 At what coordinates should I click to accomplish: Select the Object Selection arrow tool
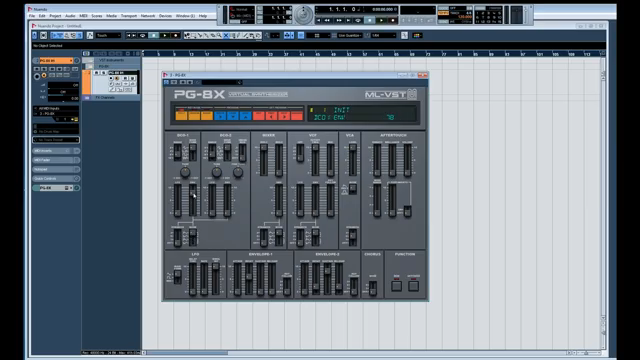[187, 36]
